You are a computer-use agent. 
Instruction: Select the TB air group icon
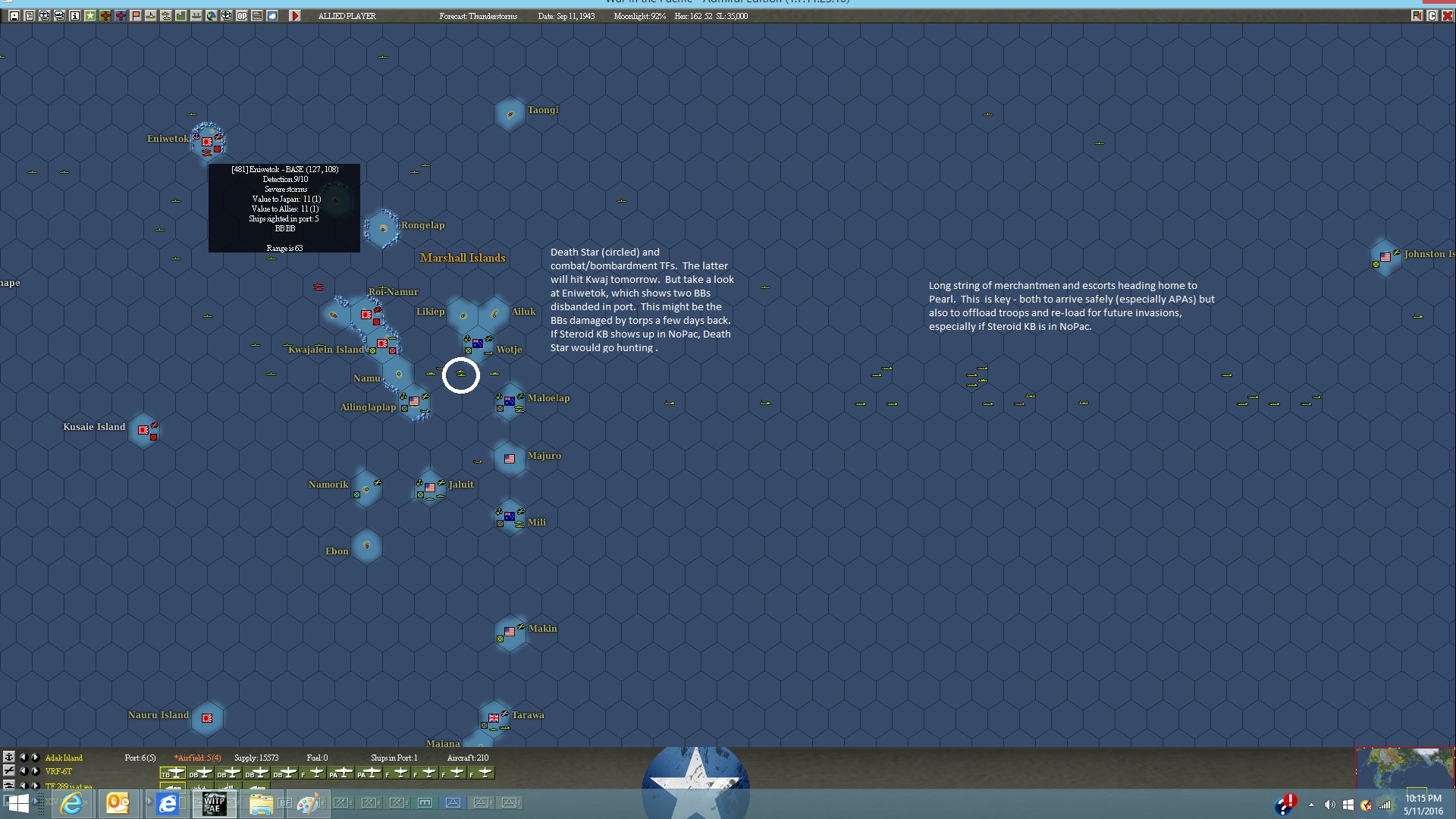click(172, 773)
